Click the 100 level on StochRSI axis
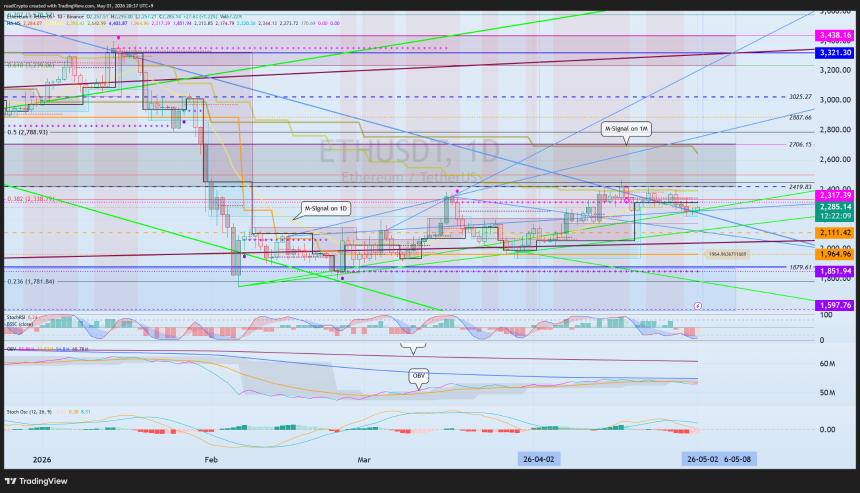This screenshot has width=860, height=493. (x=826, y=315)
